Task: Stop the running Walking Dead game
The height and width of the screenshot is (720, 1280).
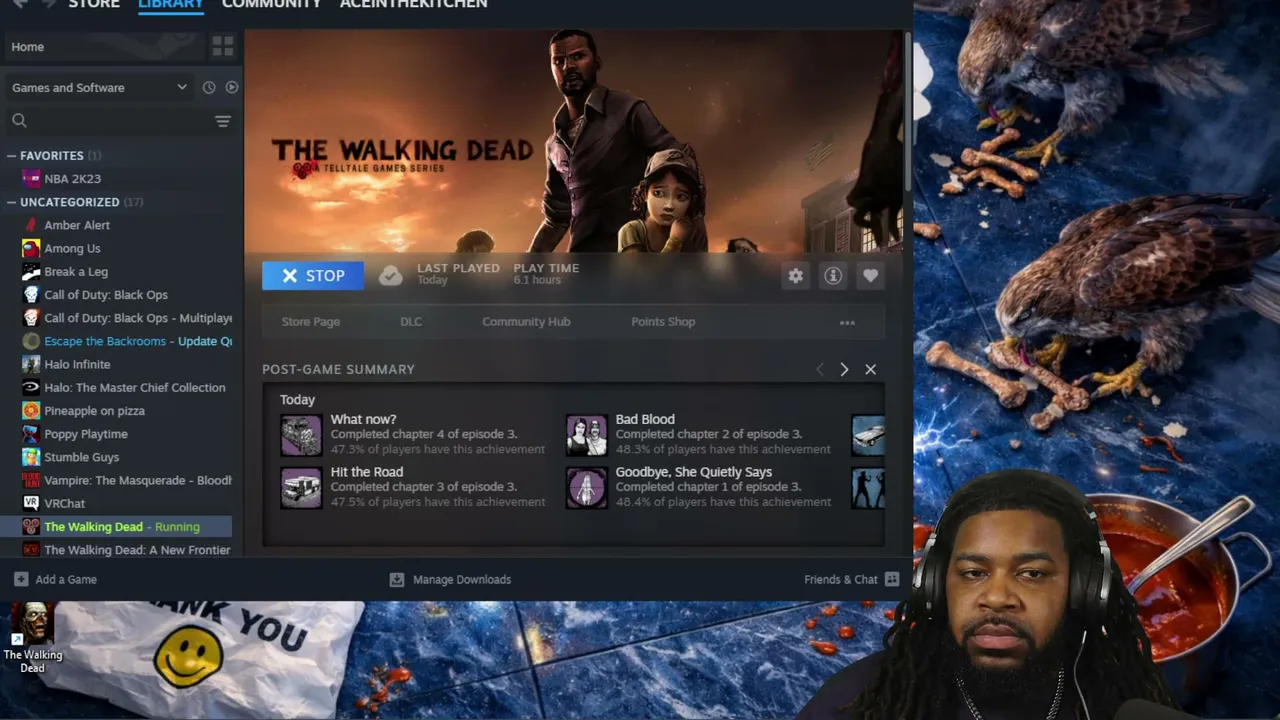Action: (x=313, y=276)
